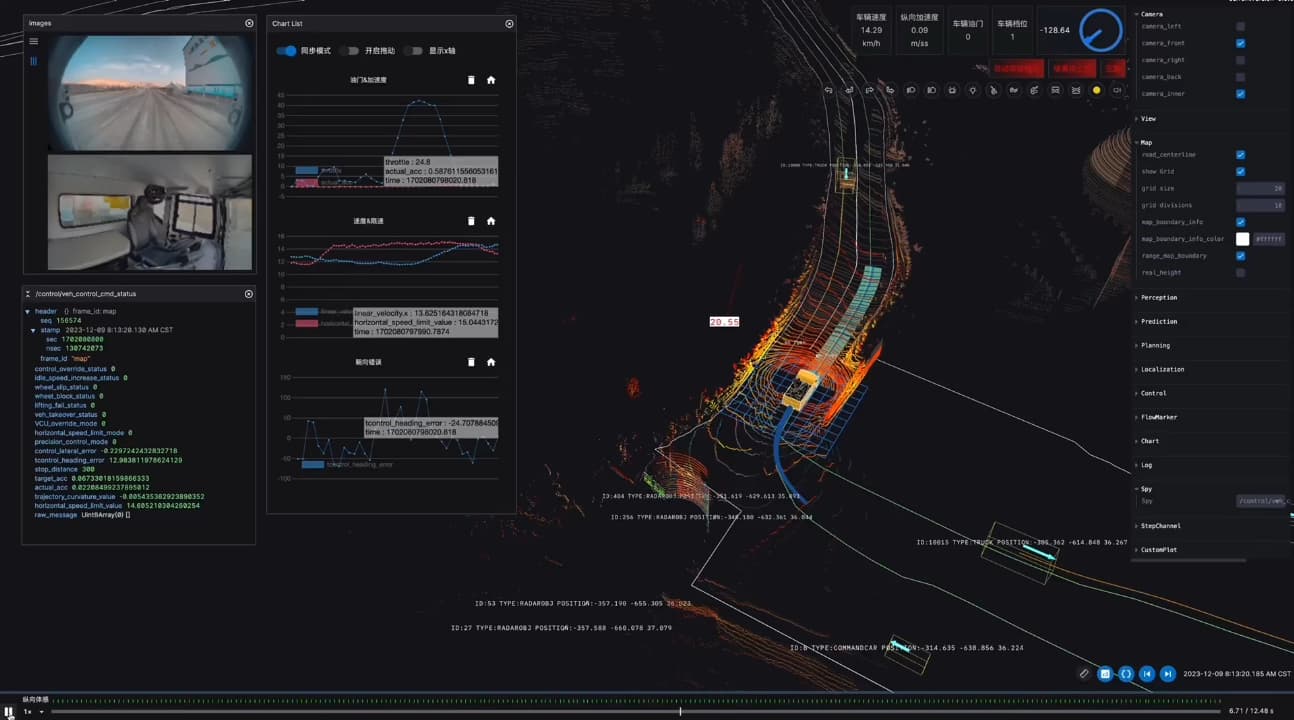Open the hamburger menu in Images panel

click(33, 41)
